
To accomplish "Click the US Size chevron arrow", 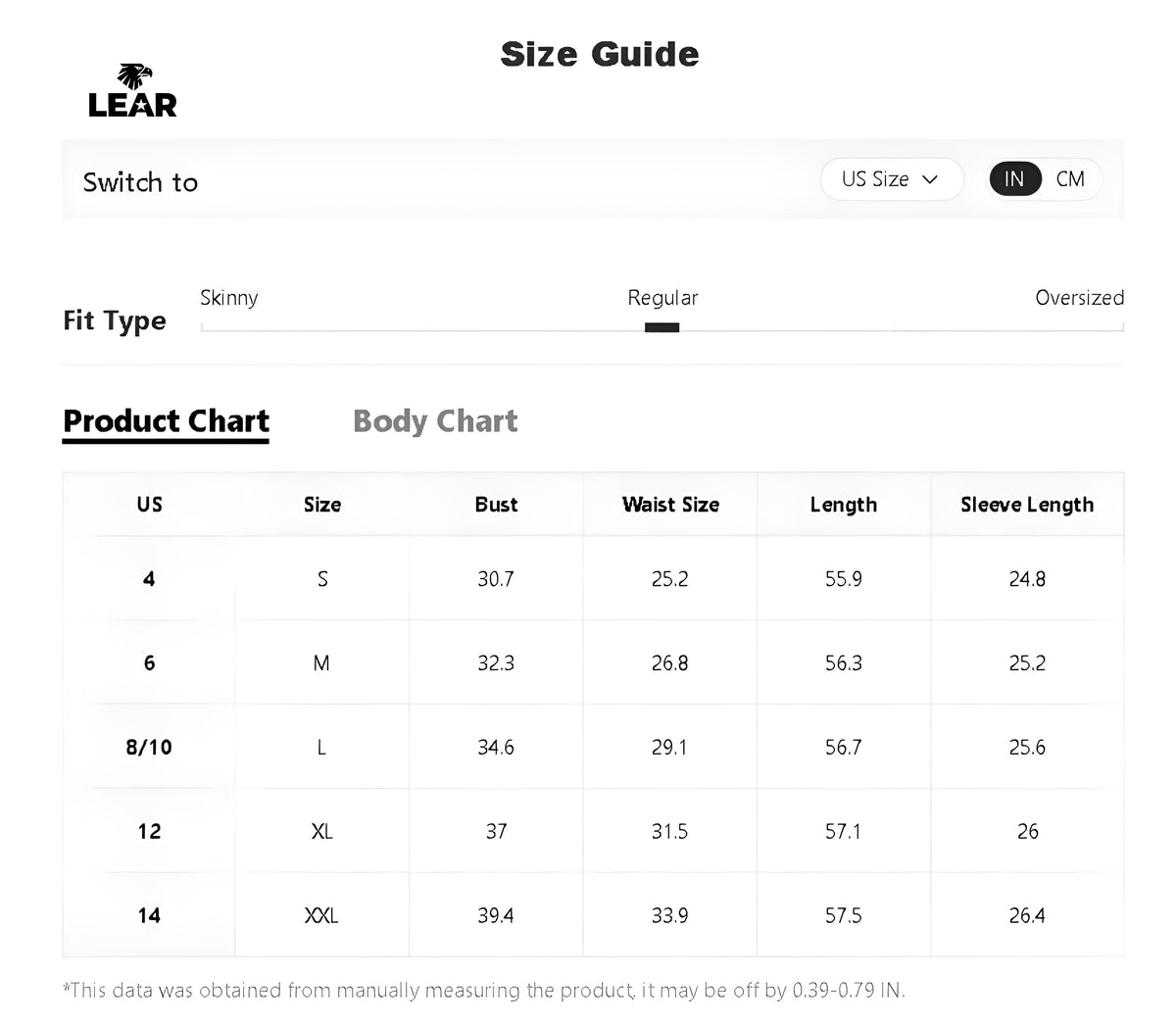I will click(x=931, y=179).
